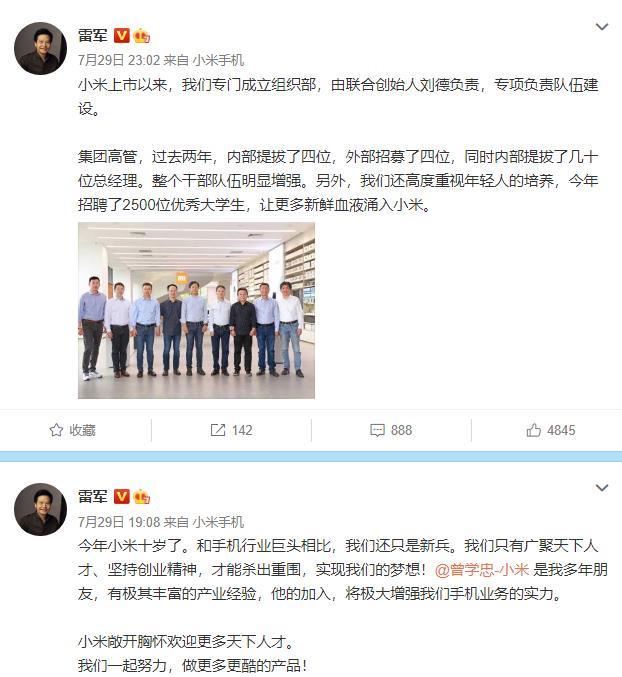Click the 小米手机 source link on first post
Viewport: 622px width, 677px height.
point(218,60)
